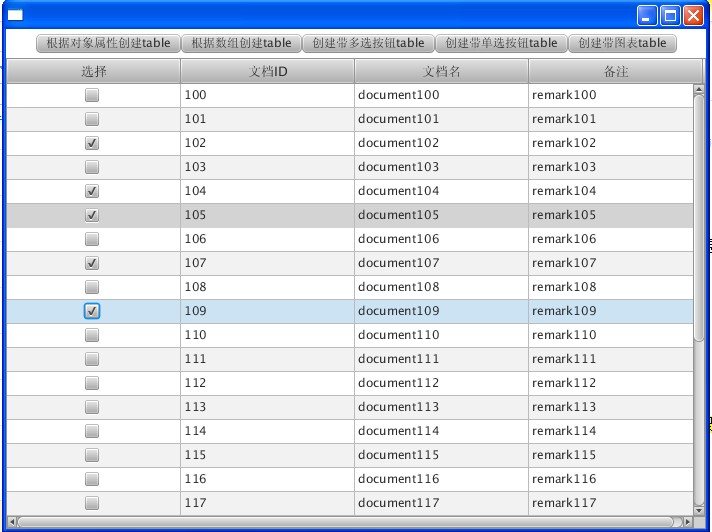
Task: Uncheck the checkbox for row 102
Action: [92, 143]
